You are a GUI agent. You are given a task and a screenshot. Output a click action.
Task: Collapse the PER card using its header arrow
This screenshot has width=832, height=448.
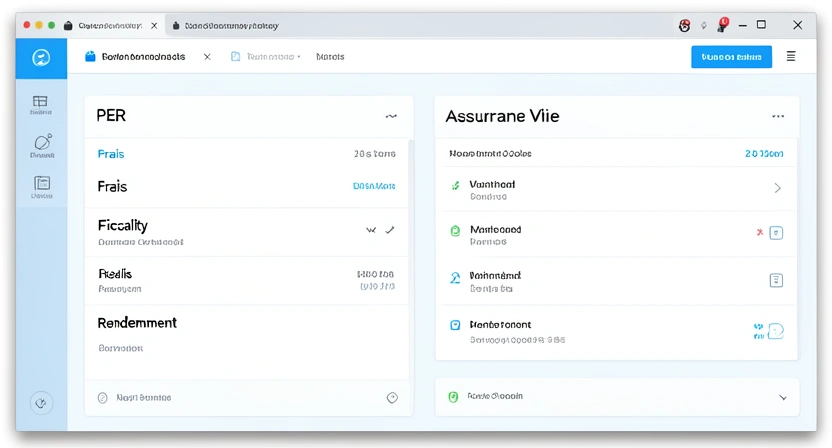391,116
